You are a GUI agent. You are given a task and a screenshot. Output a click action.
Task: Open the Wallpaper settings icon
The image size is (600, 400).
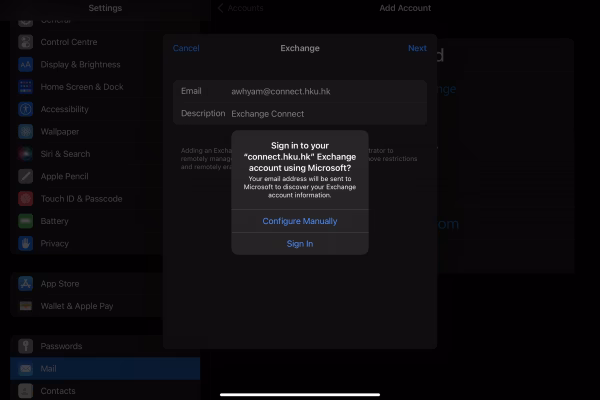tap(26, 132)
